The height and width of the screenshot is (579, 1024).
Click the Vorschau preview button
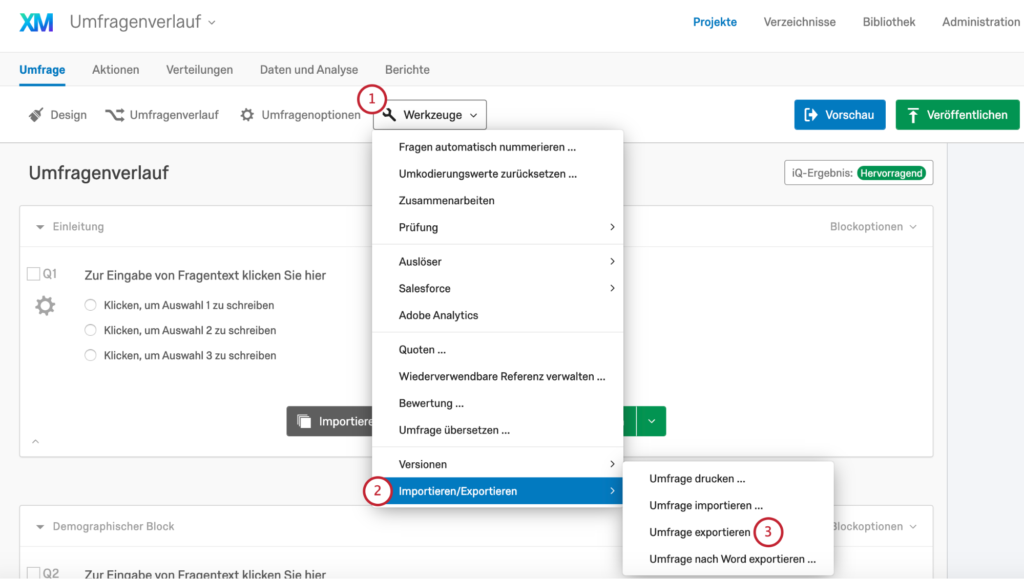839,115
